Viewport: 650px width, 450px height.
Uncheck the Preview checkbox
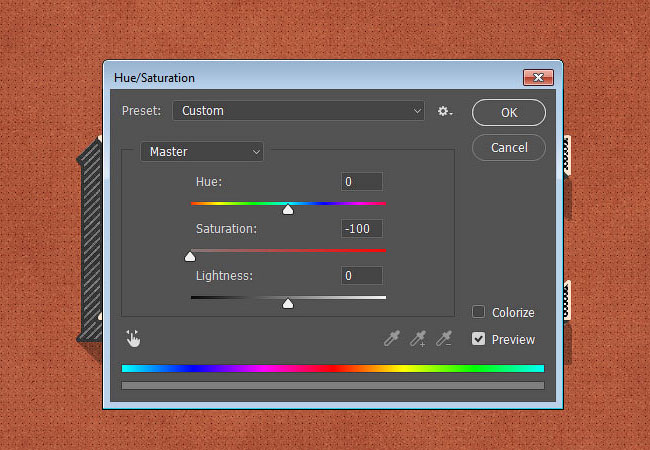coord(478,339)
